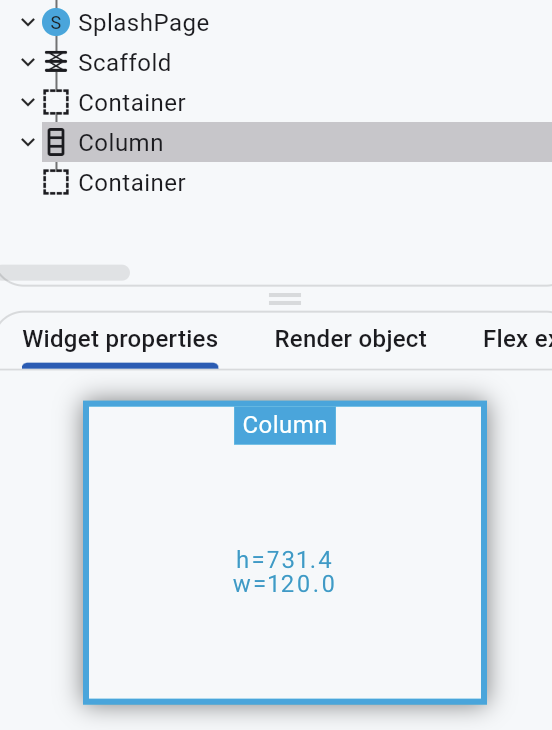Select the Container above the Column row
Image resolution: width=552 pixels, height=730 pixels.
pos(132,102)
